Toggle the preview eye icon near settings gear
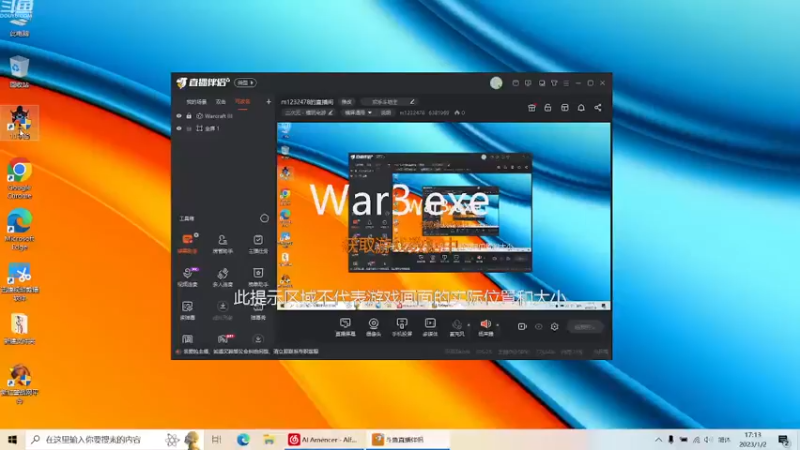This screenshot has height=450, width=800. pyautogui.click(x=538, y=327)
